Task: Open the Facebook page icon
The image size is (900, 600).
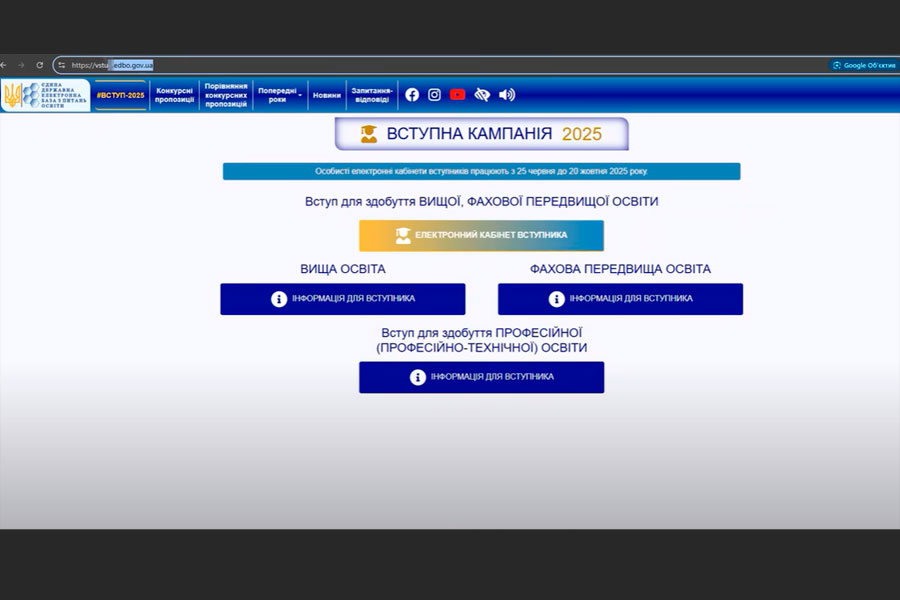Action: 412,95
